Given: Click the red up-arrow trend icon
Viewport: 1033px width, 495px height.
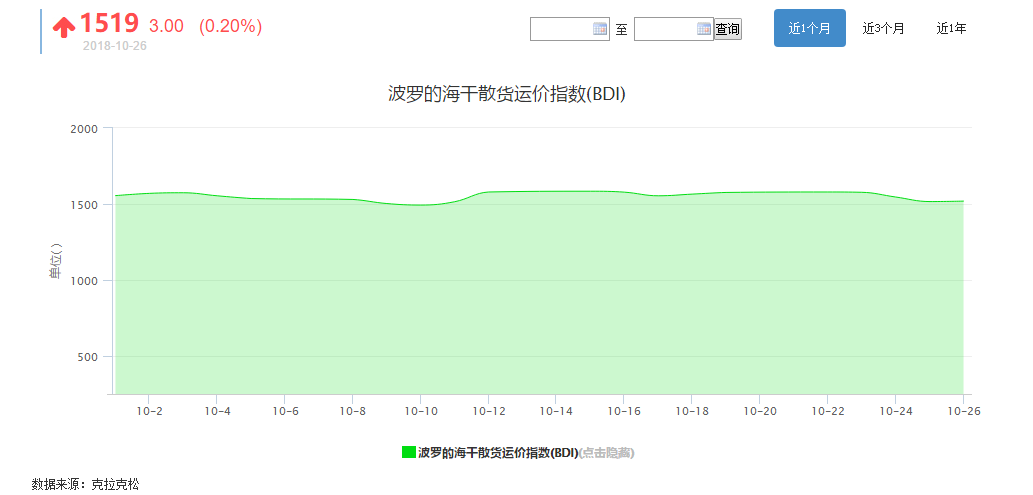Looking at the screenshot, I should tap(64, 27).
